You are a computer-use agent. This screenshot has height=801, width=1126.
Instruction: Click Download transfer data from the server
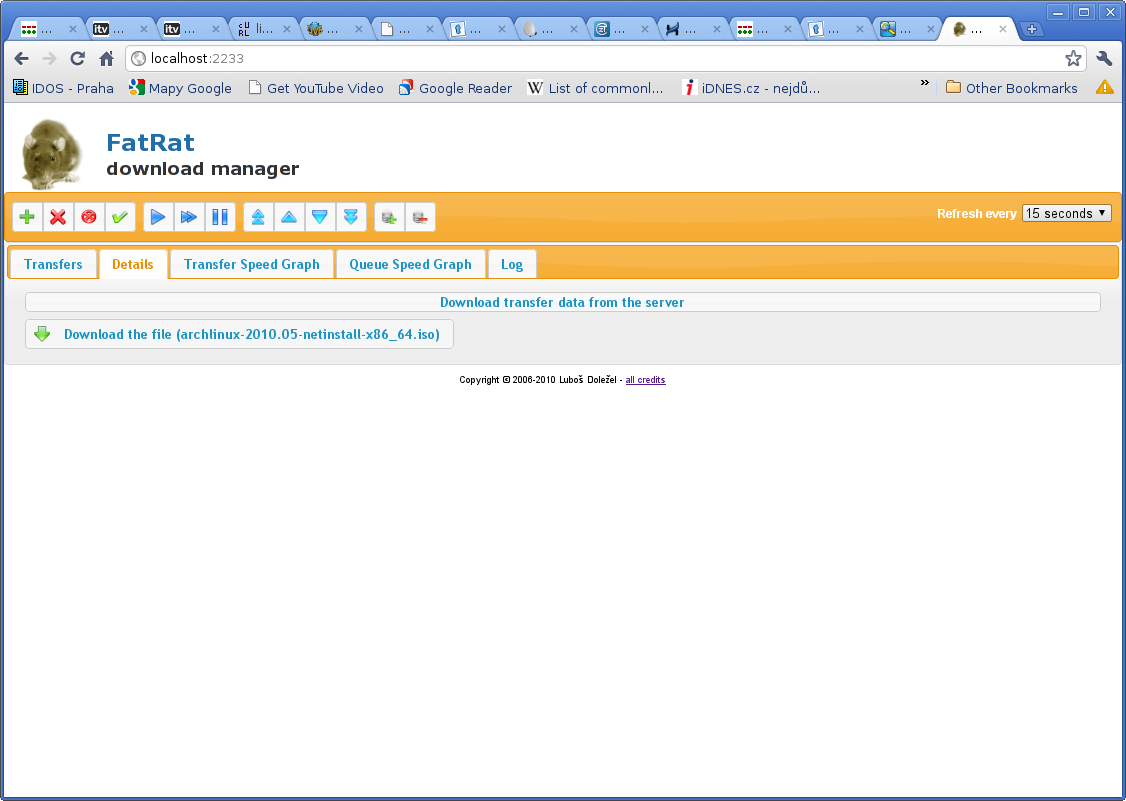click(x=562, y=302)
